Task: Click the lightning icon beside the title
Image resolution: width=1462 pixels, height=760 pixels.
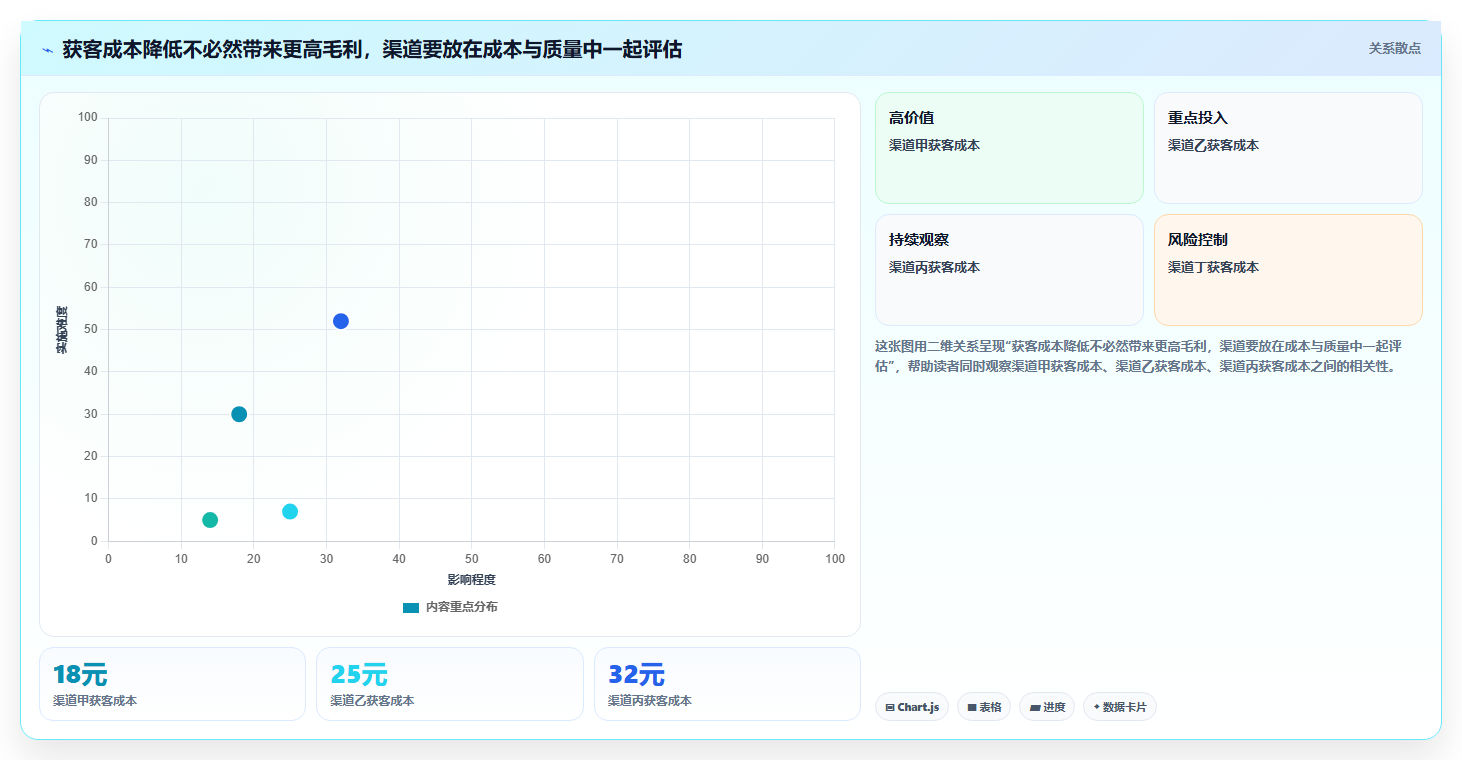Action: [47, 49]
